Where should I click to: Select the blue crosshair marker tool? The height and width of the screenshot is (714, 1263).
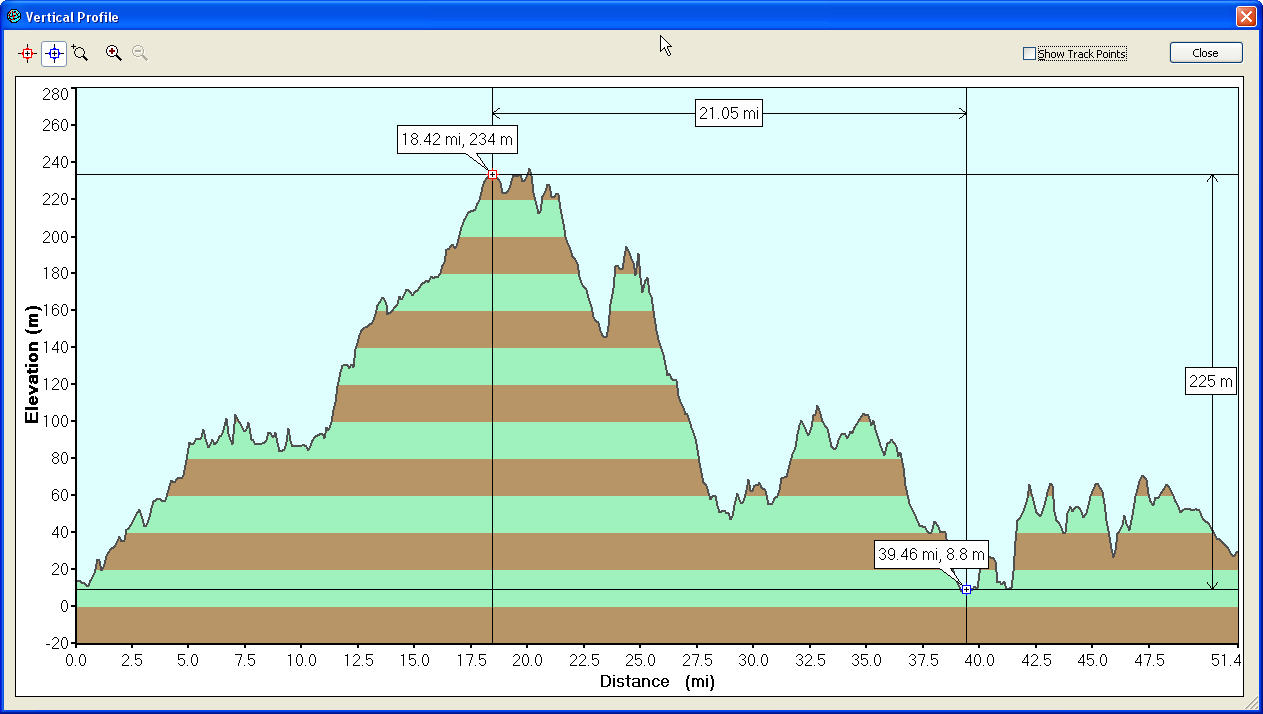pyautogui.click(x=54, y=54)
